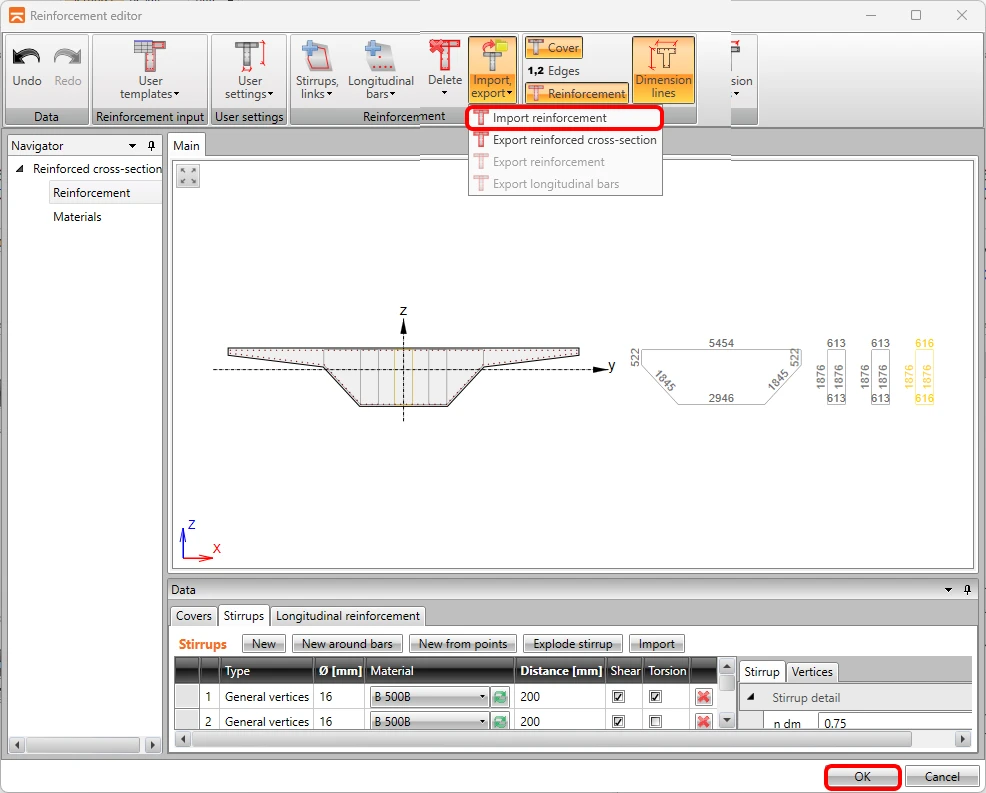The image size is (986, 793).
Task: Uncheck Shear checkbox for stirrup 1
Action: [618, 697]
